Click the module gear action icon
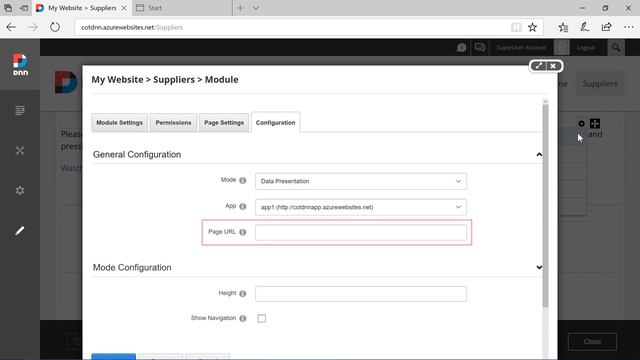 tap(581, 123)
